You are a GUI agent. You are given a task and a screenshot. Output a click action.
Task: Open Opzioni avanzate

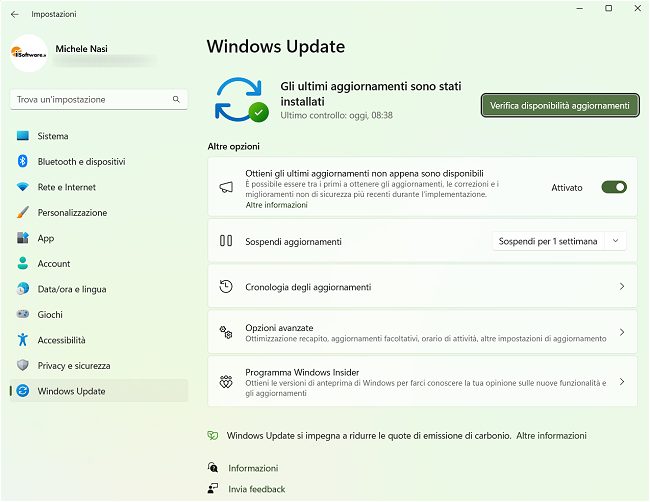point(422,332)
